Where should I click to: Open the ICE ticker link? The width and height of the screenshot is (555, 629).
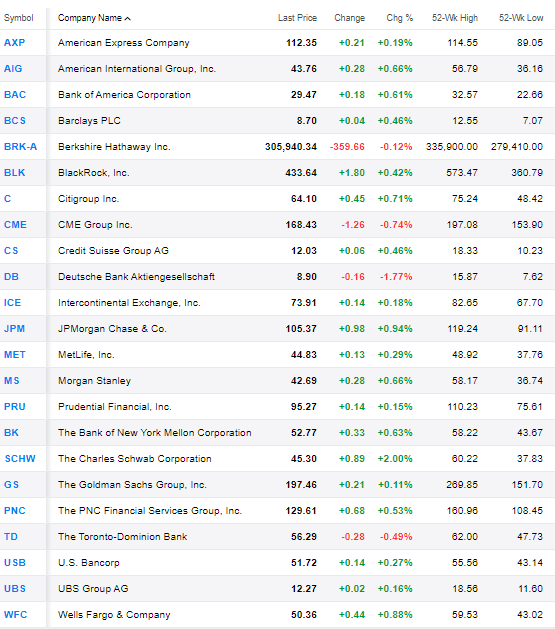coord(12,303)
